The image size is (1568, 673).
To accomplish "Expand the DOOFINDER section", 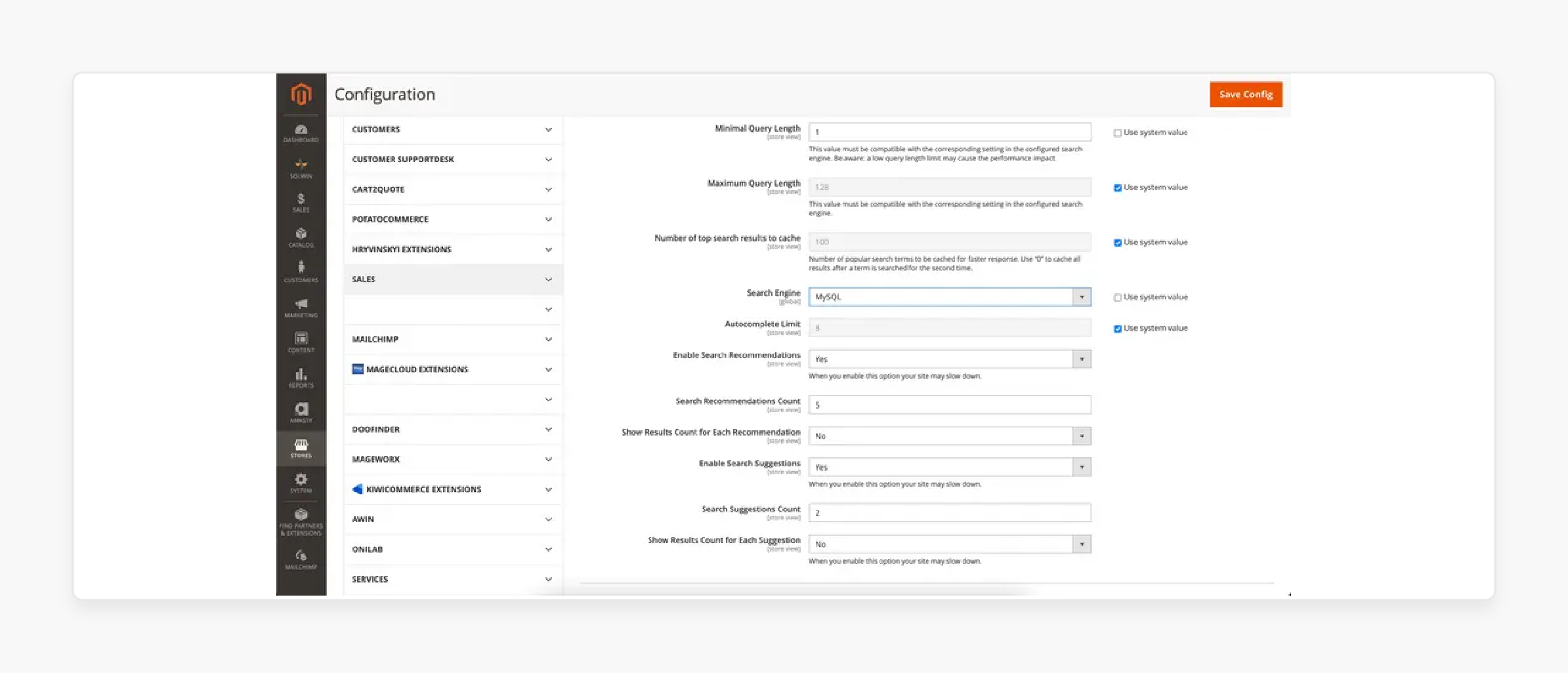I will coord(453,430).
